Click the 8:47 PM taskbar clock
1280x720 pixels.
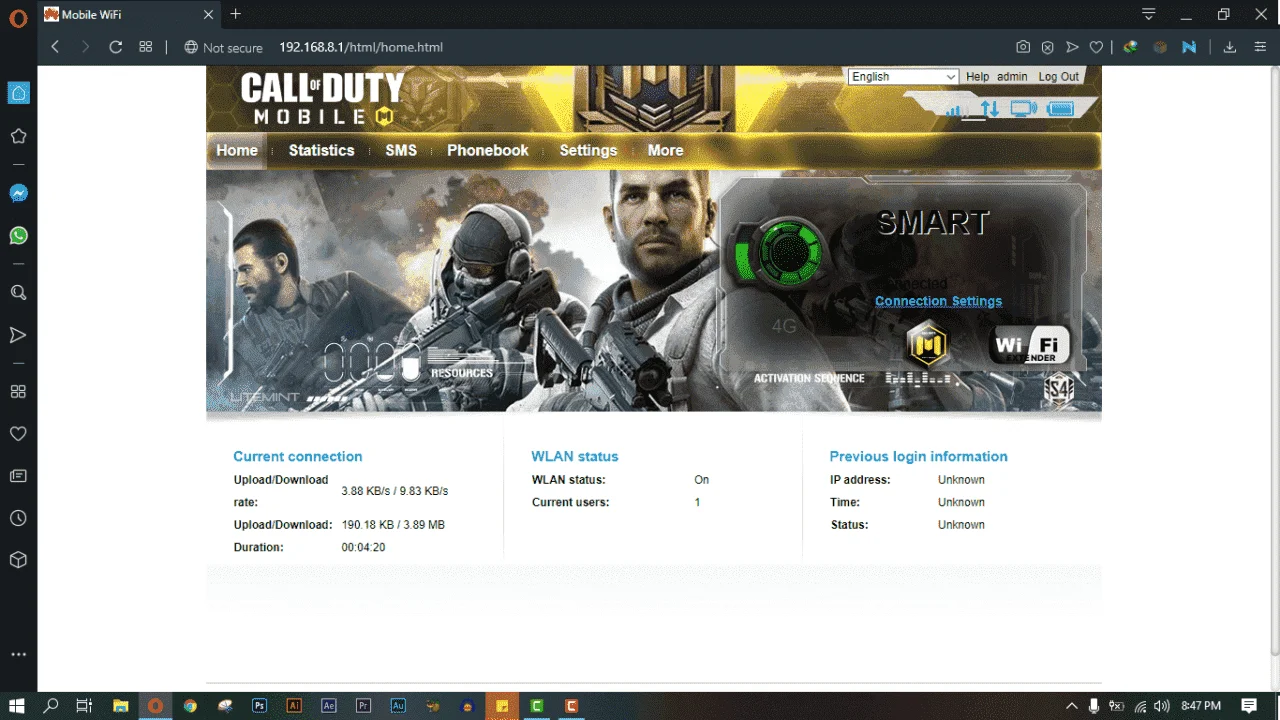pyautogui.click(x=1201, y=706)
